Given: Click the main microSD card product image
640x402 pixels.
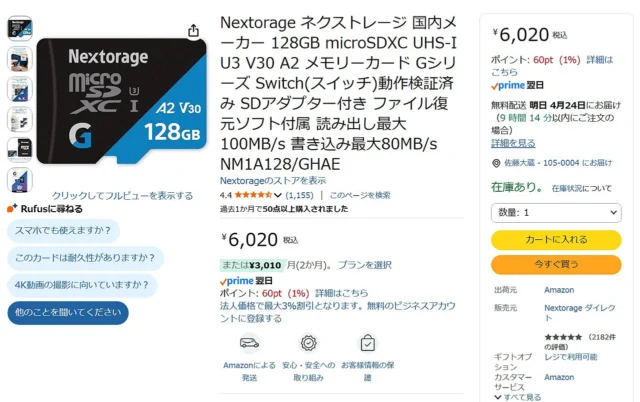Looking at the screenshot, I should pos(120,100).
